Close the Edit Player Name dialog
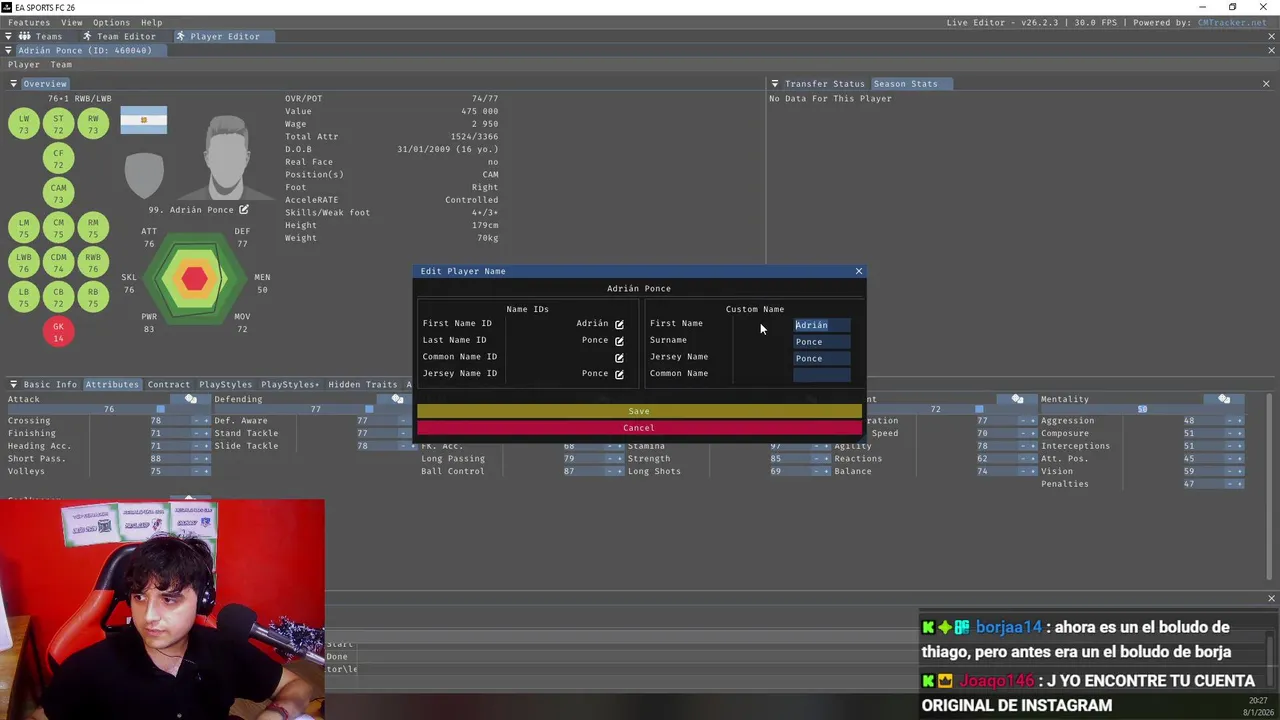 (x=858, y=271)
